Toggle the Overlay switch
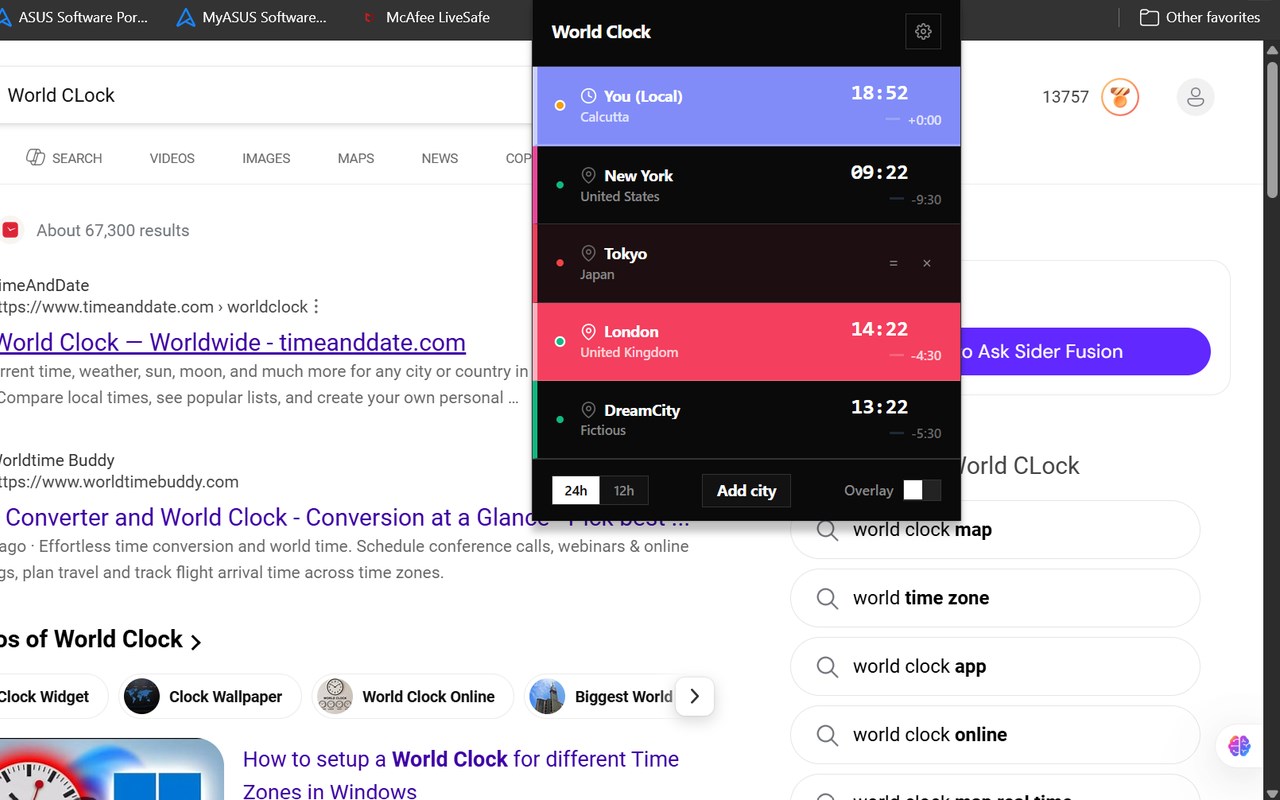This screenshot has width=1280, height=800. pyautogui.click(x=922, y=490)
